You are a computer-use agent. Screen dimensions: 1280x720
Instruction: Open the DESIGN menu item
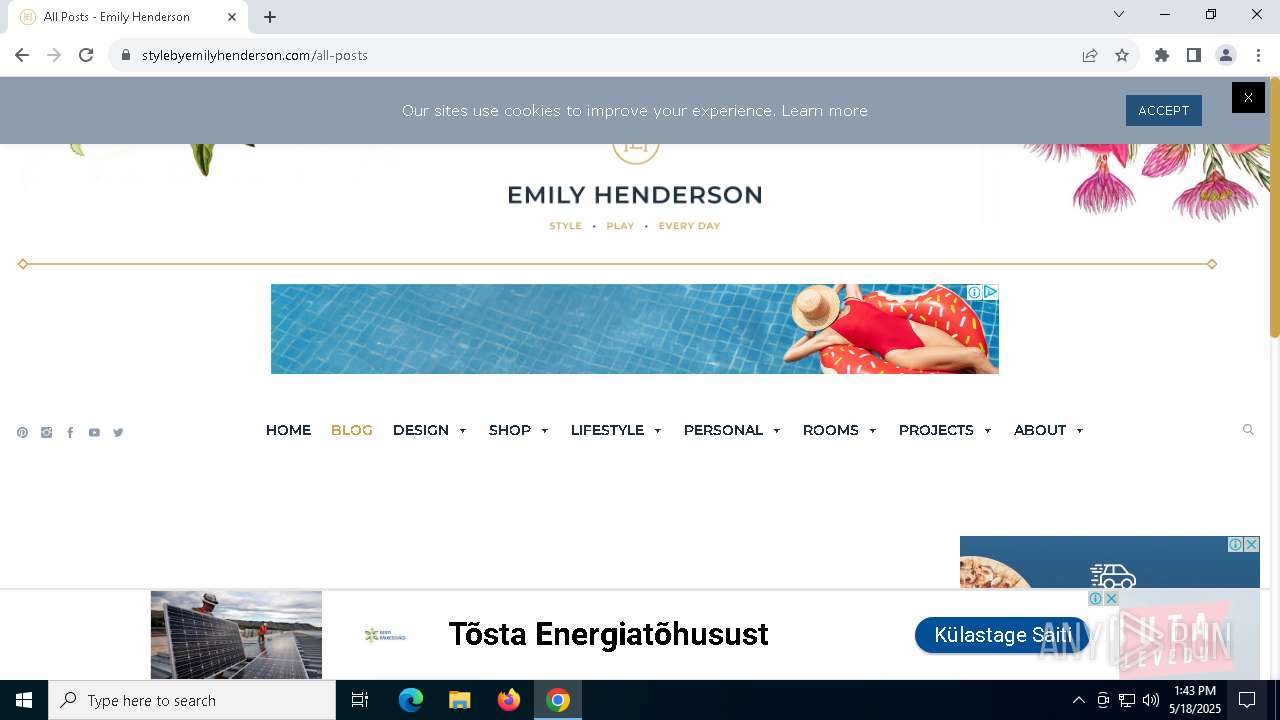(x=421, y=430)
